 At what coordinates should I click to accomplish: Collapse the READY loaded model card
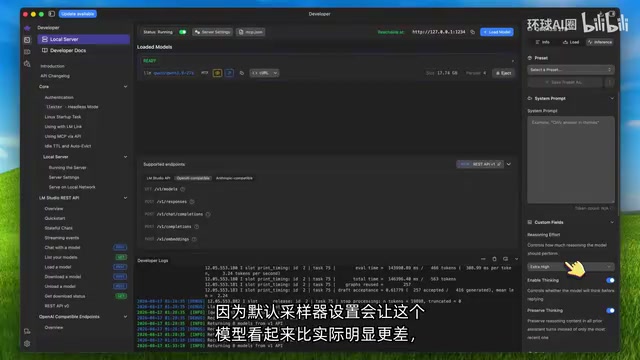(x=513, y=61)
